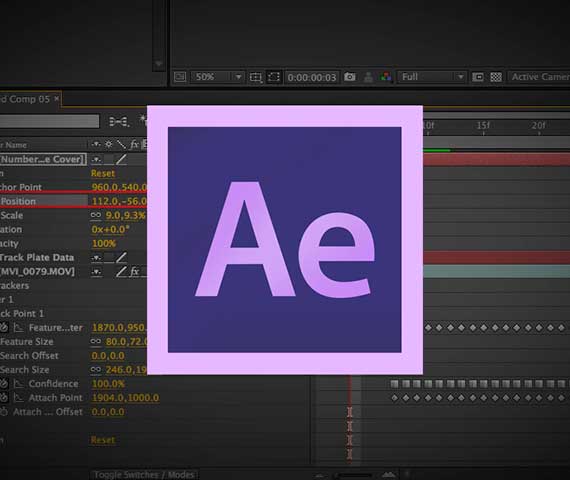Click the Attach Point value 1904.0,1000.0
The height and width of the screenshot is (480, 570).
coord(125,398)
